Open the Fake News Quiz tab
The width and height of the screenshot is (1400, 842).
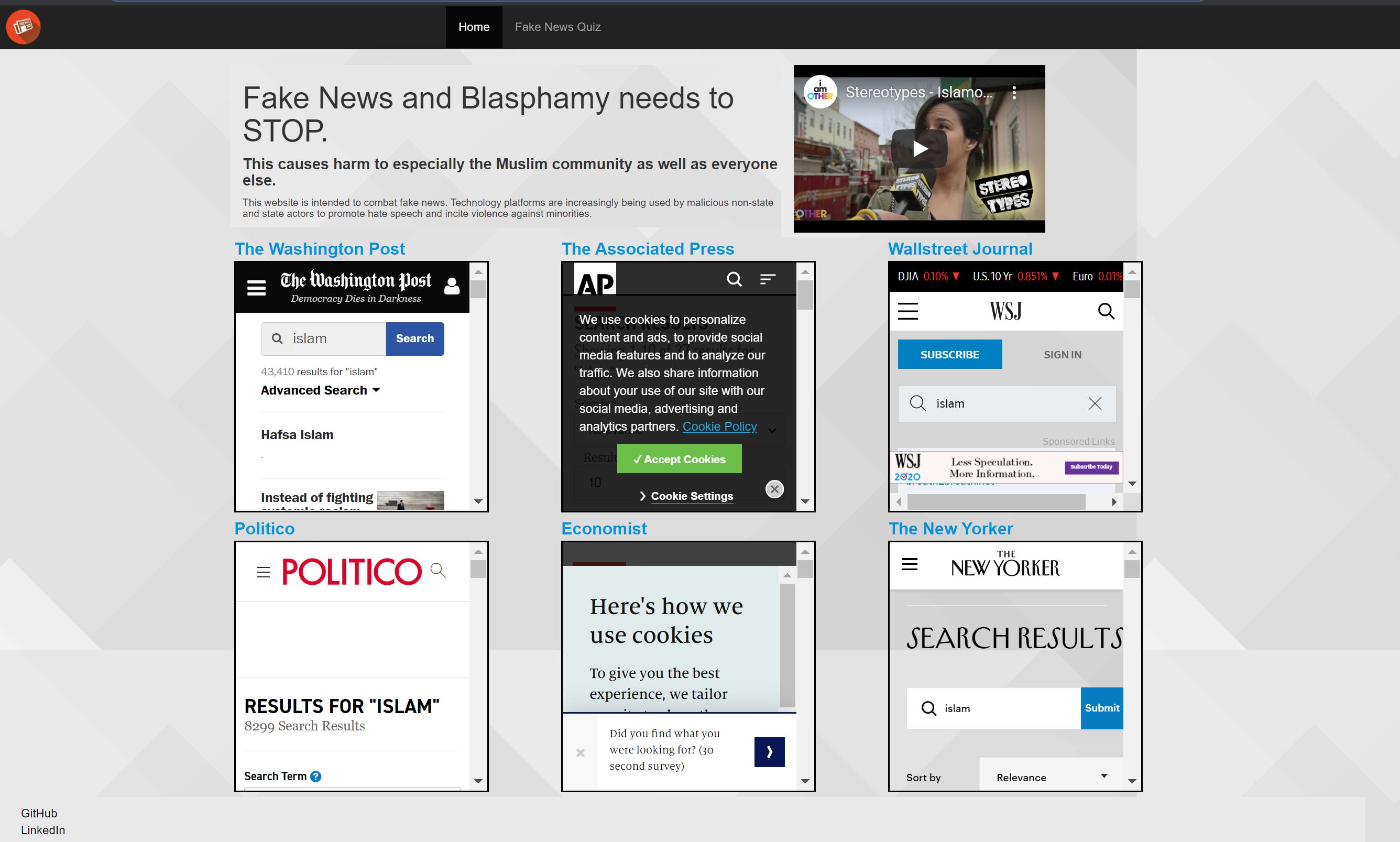coord(557,27)
